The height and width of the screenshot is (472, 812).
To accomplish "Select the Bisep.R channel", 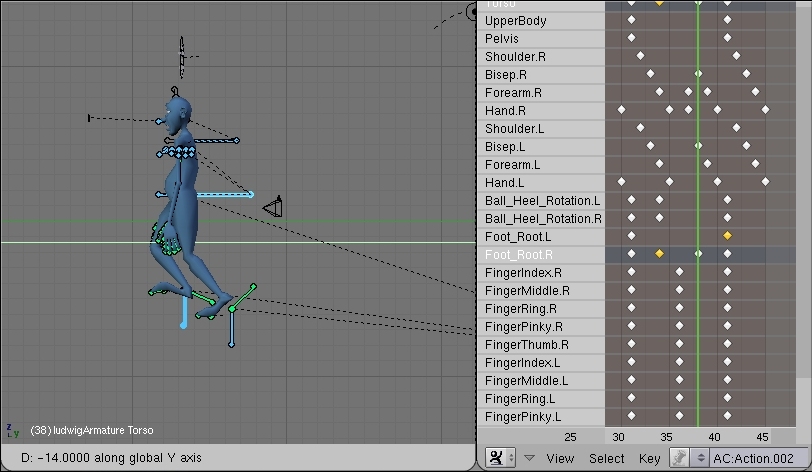I will 541,75.
